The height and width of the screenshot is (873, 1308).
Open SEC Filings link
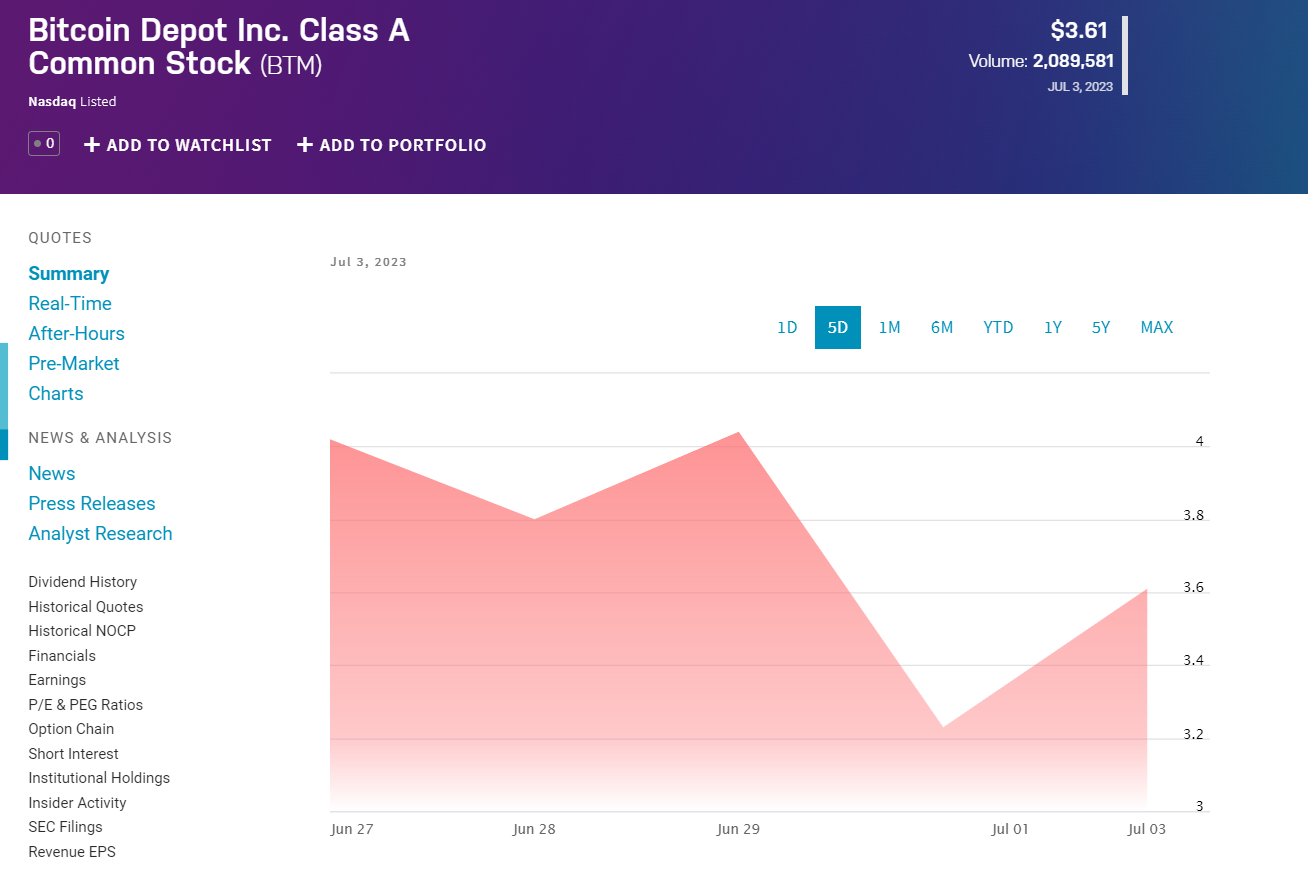coord(65,827)
